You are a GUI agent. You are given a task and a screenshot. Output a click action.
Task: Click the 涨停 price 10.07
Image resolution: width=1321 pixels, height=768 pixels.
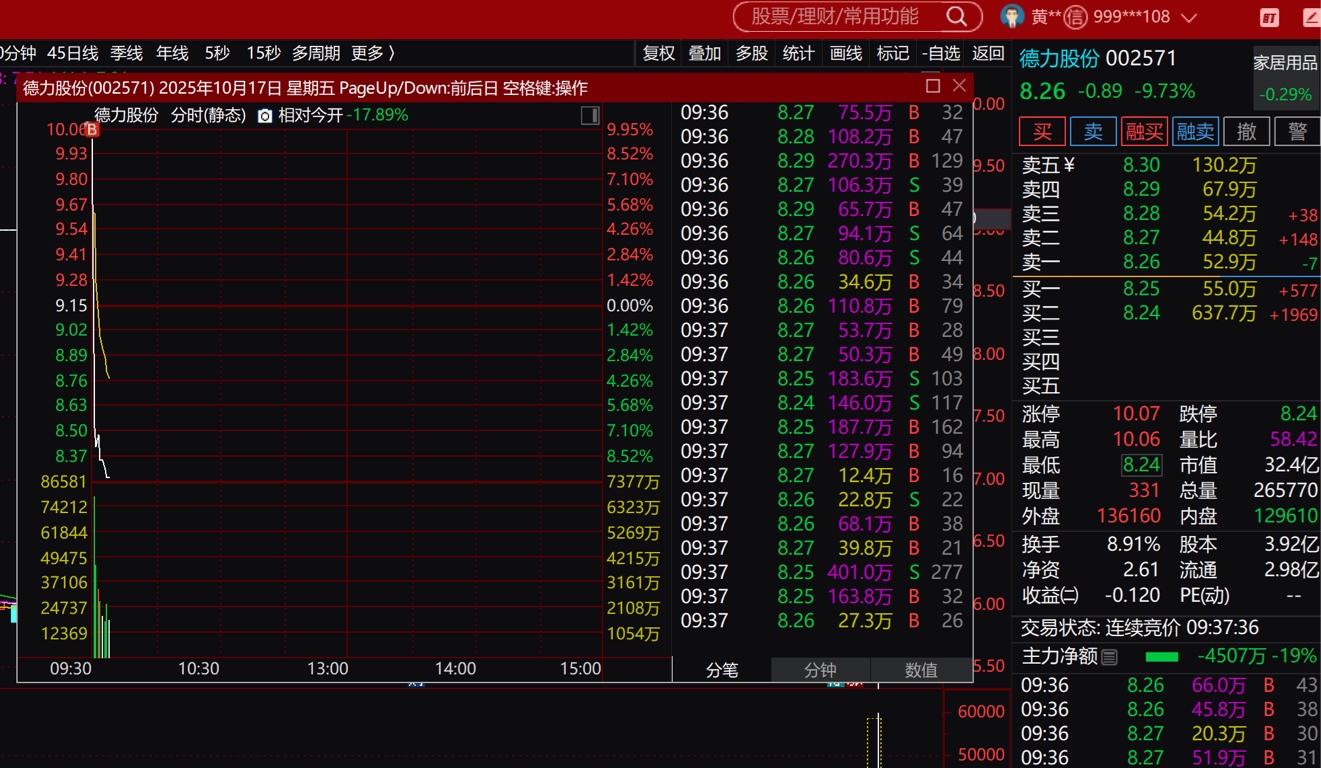tap(1137, 414)
